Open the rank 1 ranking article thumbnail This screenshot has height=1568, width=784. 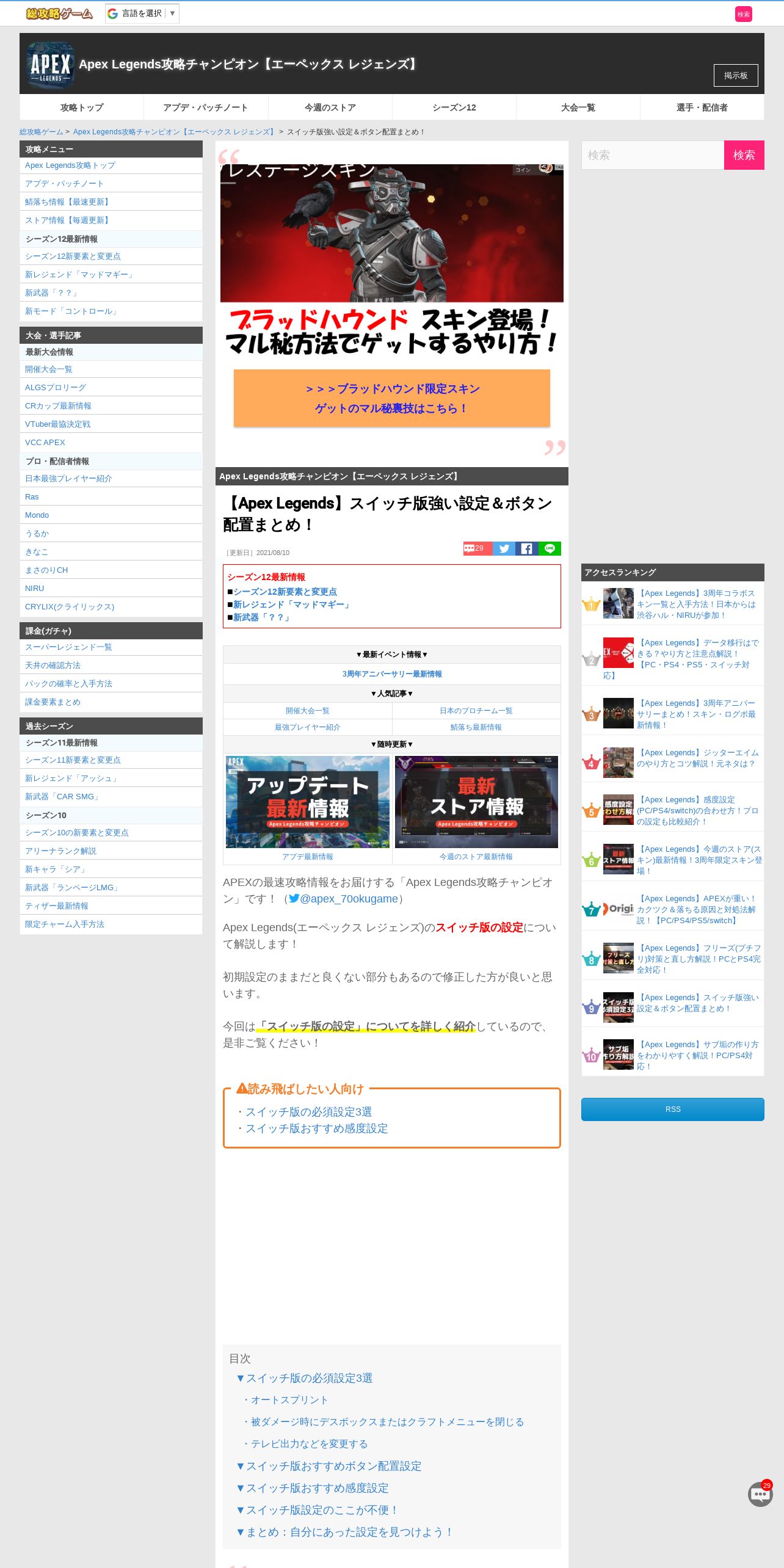coord(619,603)
